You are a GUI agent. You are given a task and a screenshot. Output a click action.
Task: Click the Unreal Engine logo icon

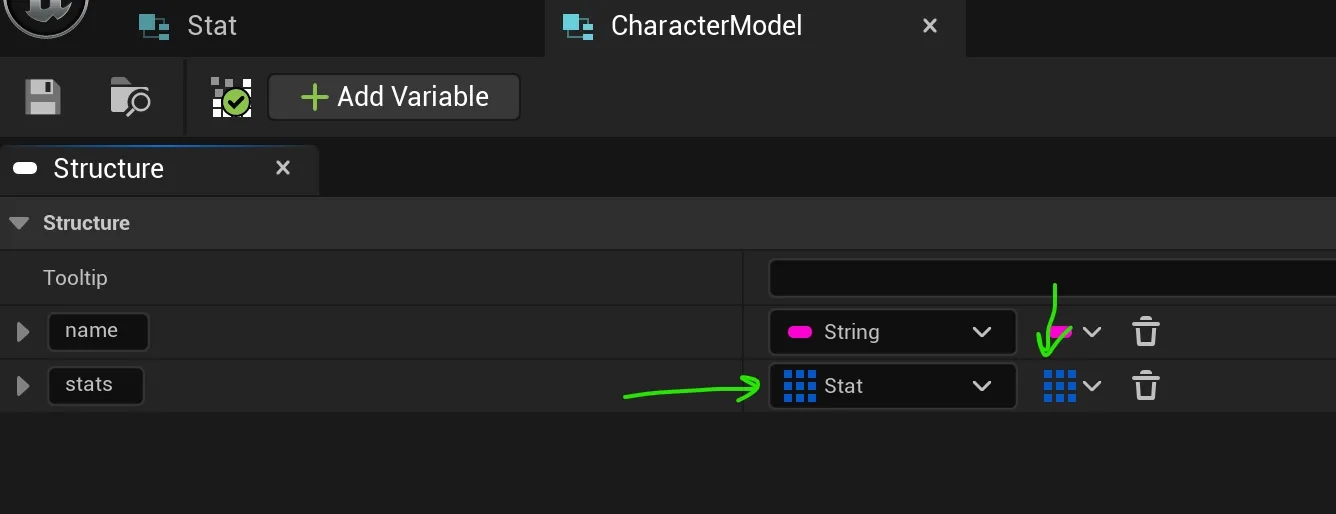(46, 14)
